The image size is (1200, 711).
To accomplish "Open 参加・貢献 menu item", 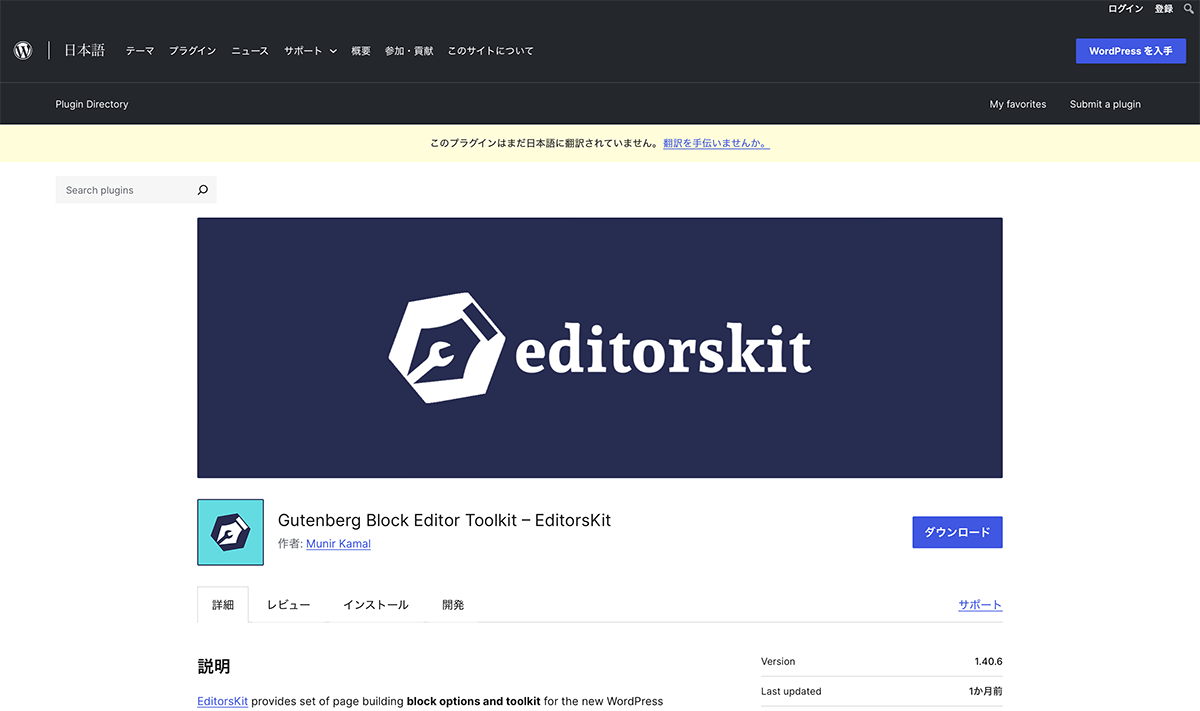I will [x=409, y=51].
